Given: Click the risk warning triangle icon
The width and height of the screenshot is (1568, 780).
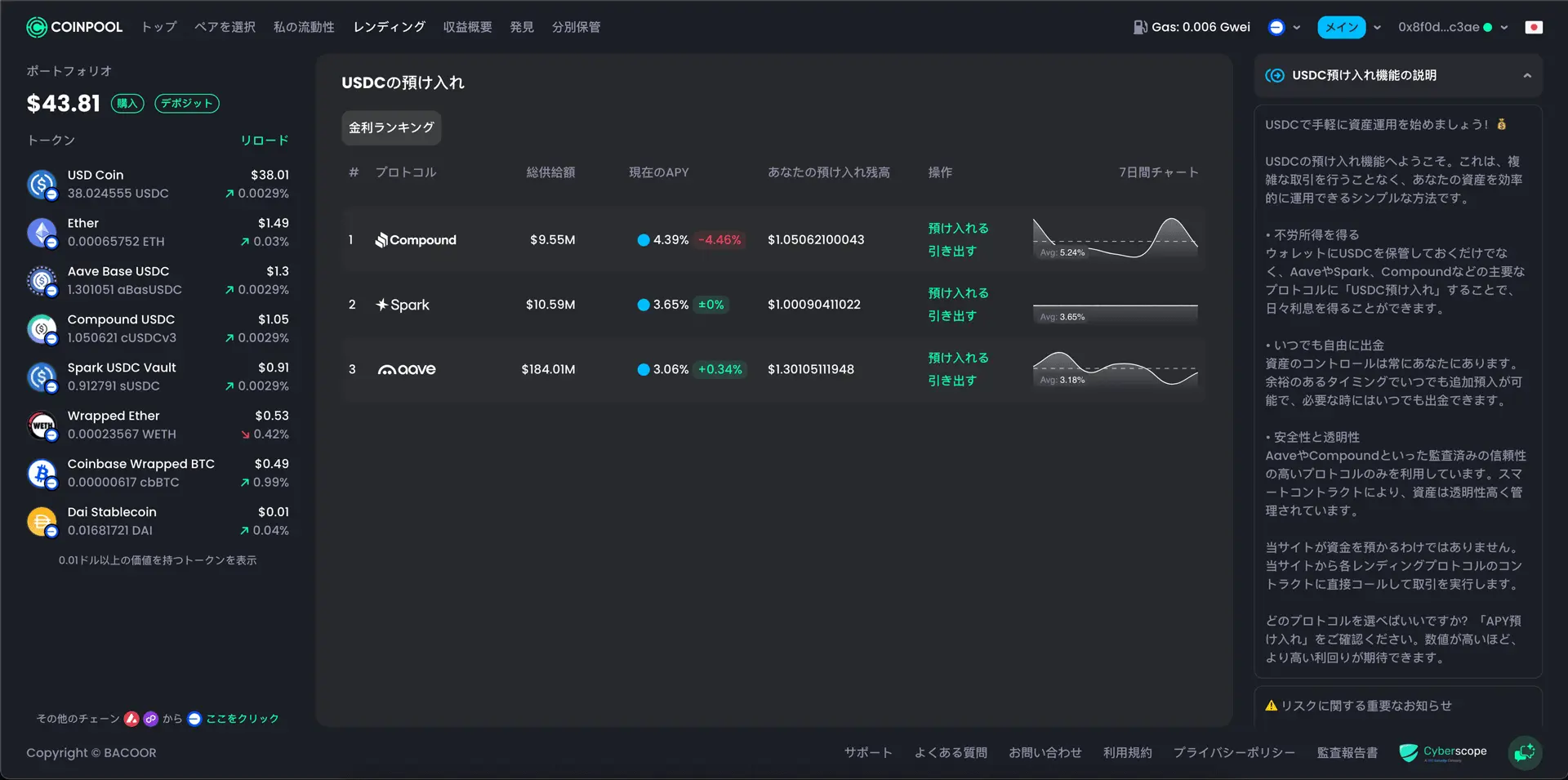Looking at the screenshot, I should pyautogui.click(x=1271, y=706).
